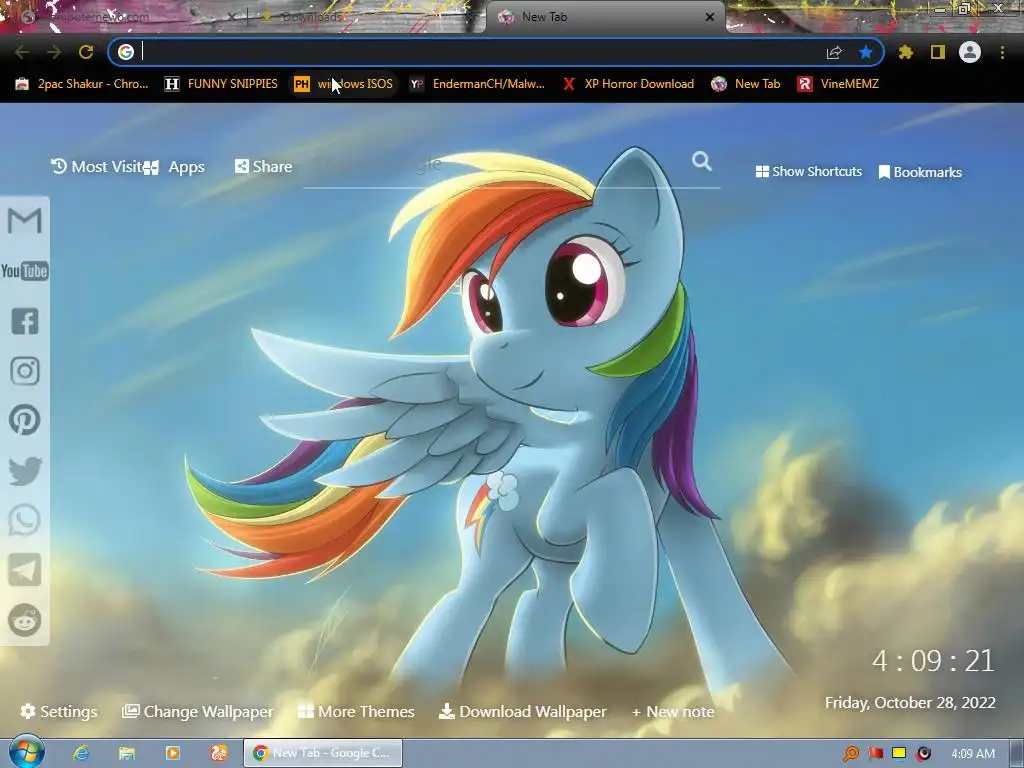
Task: Open the New Tab bookmark in bookmarks bar
Action: 746,84
